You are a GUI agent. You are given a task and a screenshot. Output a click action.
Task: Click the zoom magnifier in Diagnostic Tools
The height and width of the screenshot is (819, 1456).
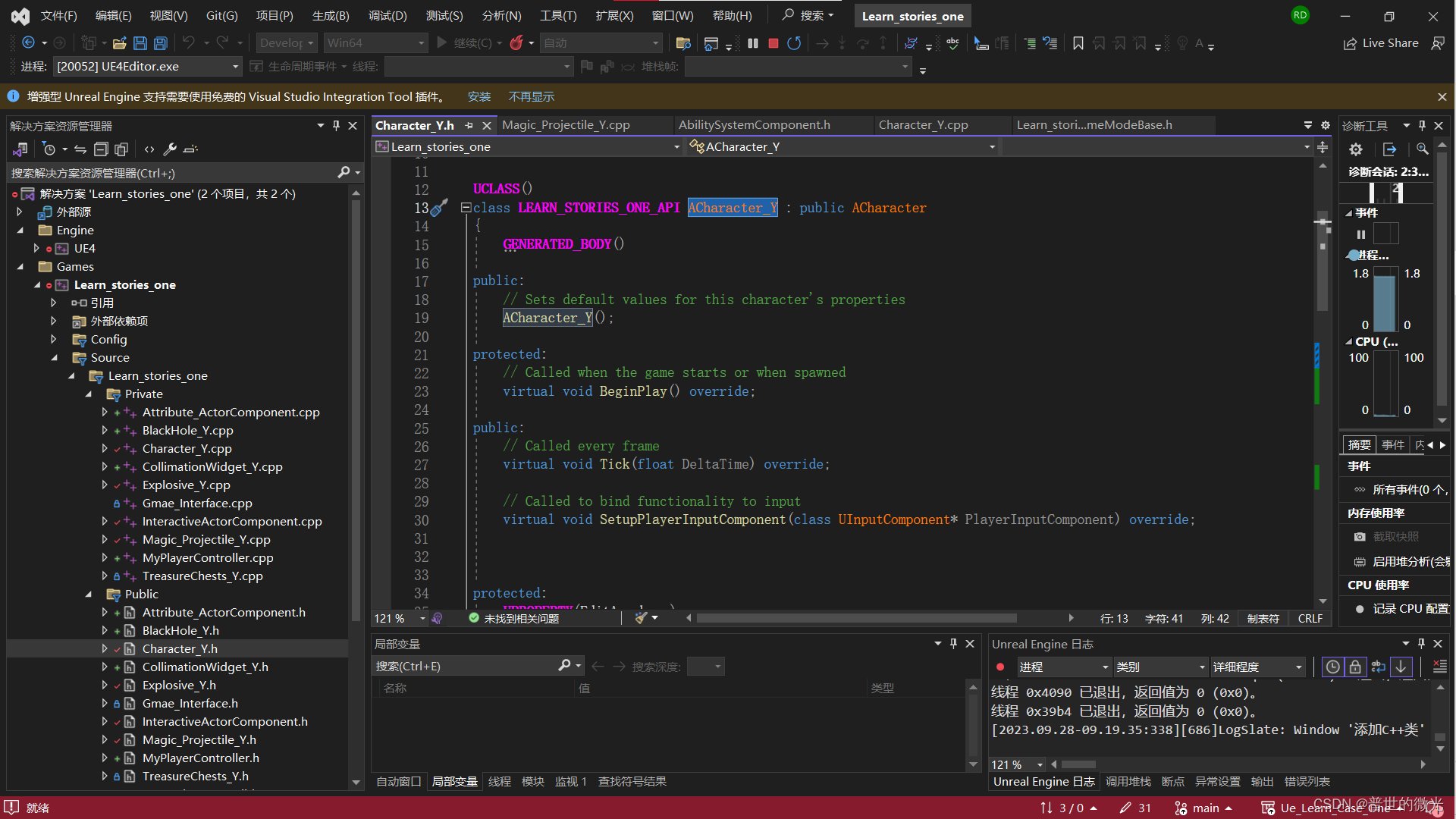coord(1422,149)
